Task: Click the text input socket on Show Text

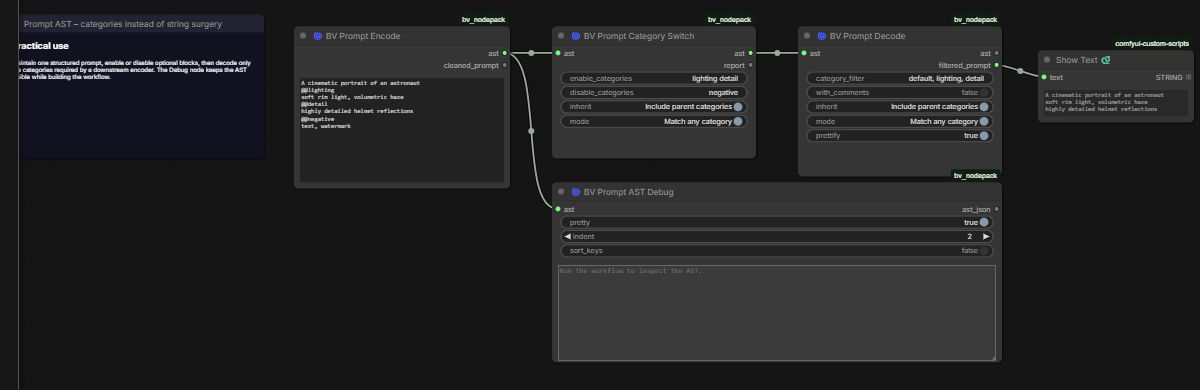Action: coord(1044,77)
